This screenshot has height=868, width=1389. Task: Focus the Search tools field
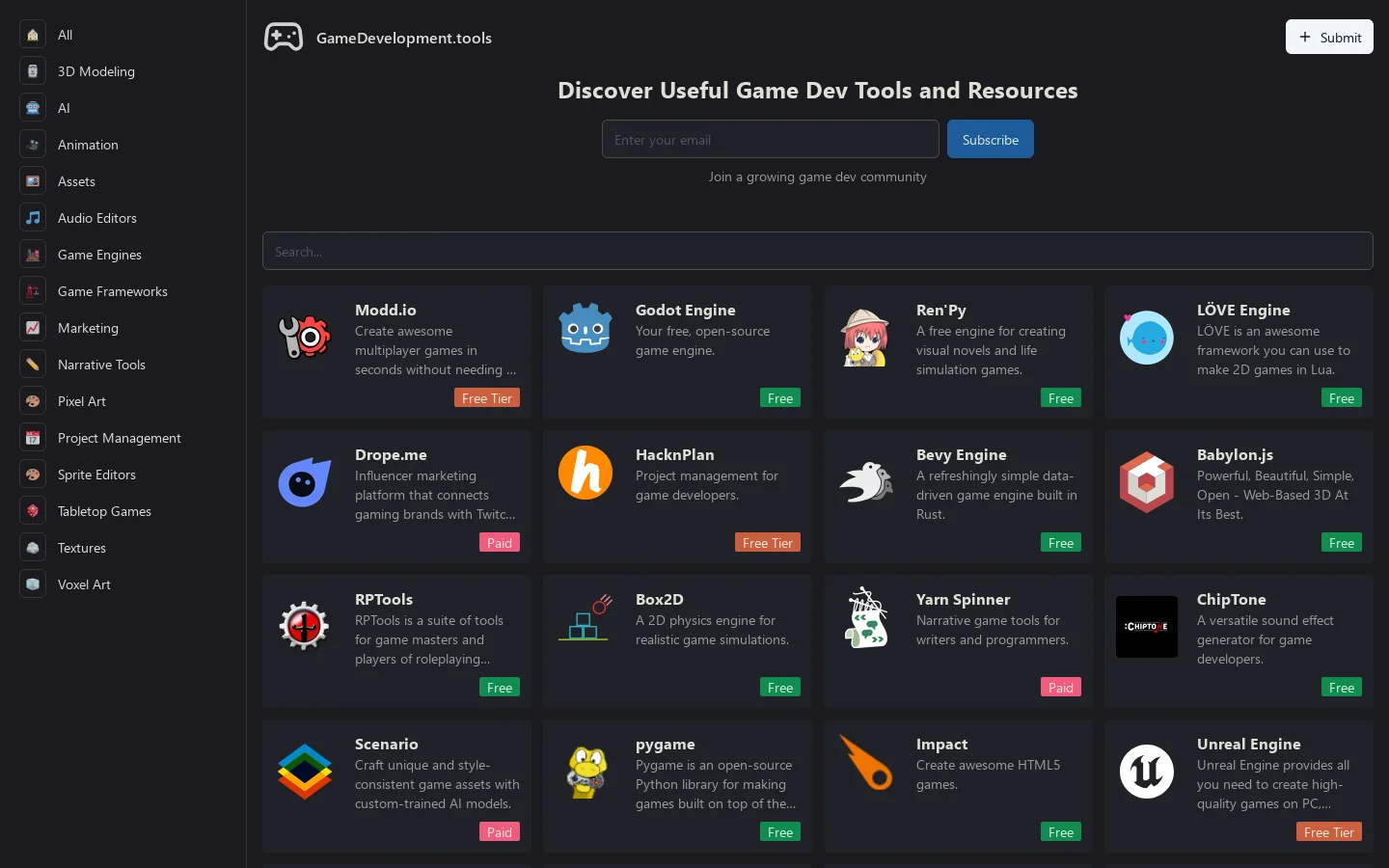[x=818, y=251]
